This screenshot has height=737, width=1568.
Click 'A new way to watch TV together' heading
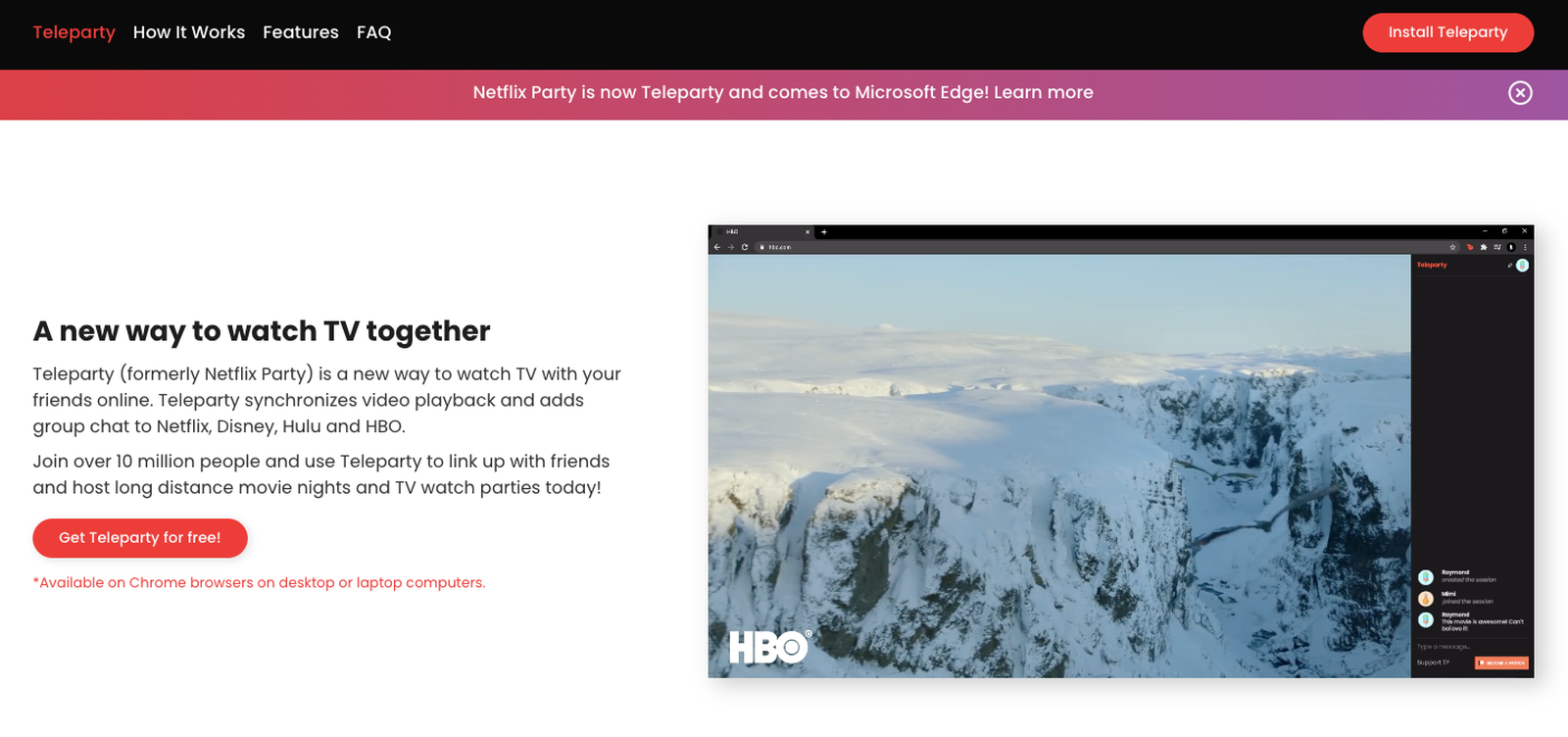(x=262, y=331)
